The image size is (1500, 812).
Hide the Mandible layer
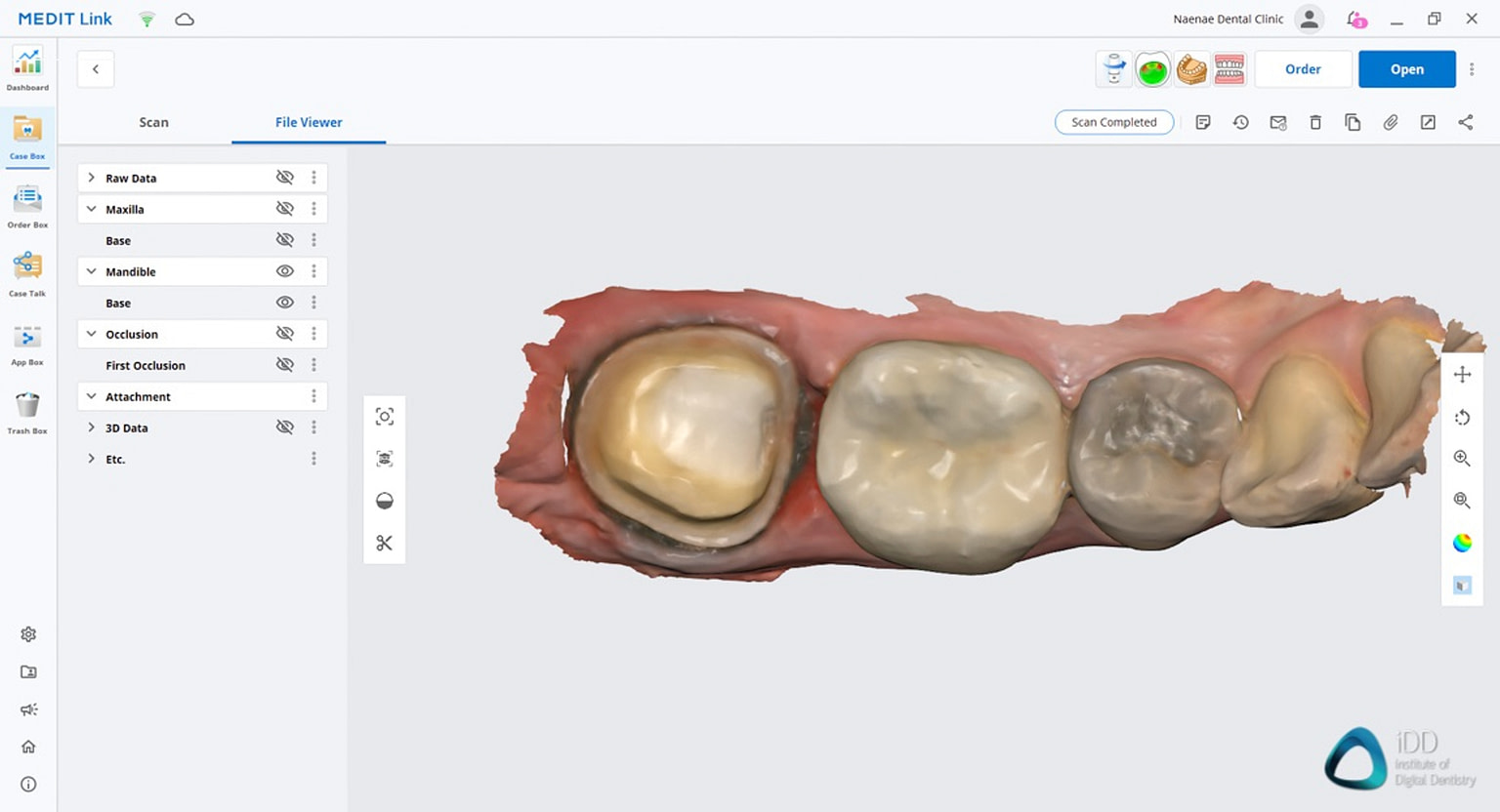284,270
